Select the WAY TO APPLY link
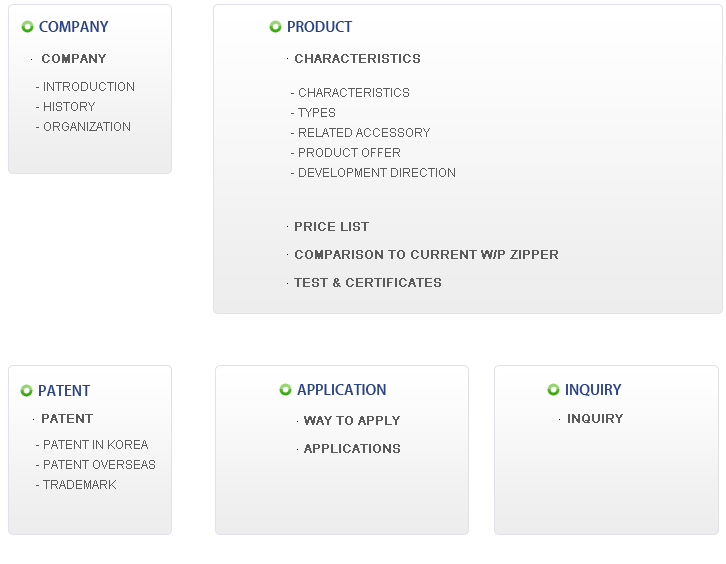The height and width of the screenshot is (564, 726). pyautogui.click(x=352, y=420)
